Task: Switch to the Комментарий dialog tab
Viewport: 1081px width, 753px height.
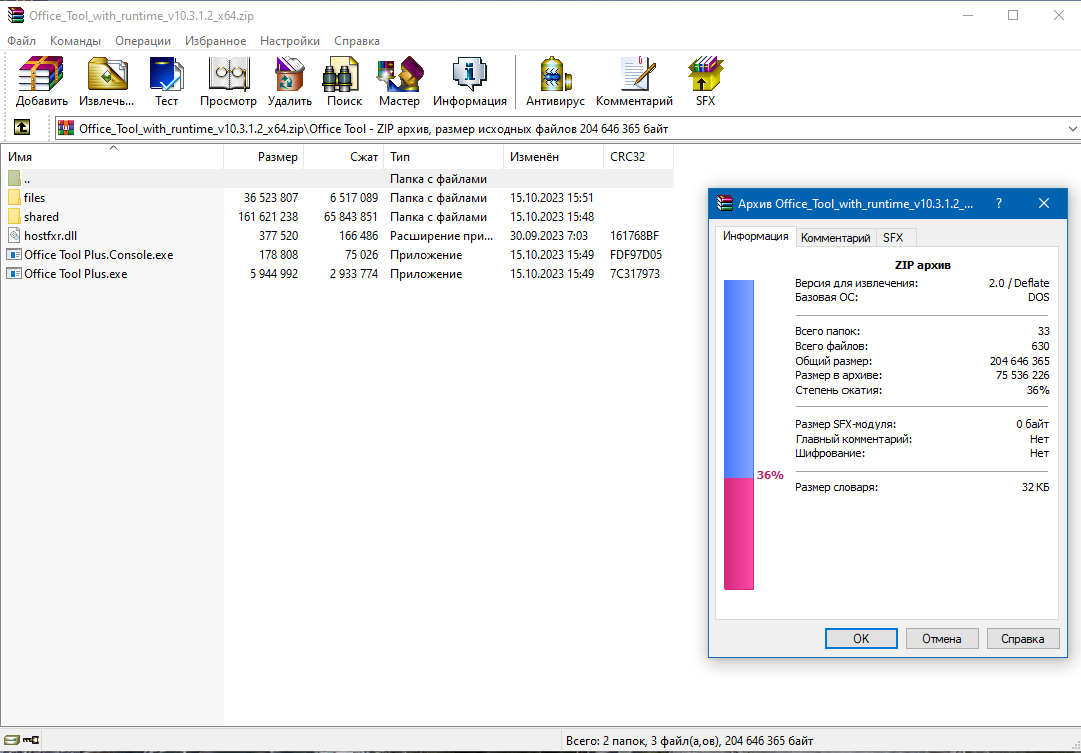Action: tap(836, 238)
